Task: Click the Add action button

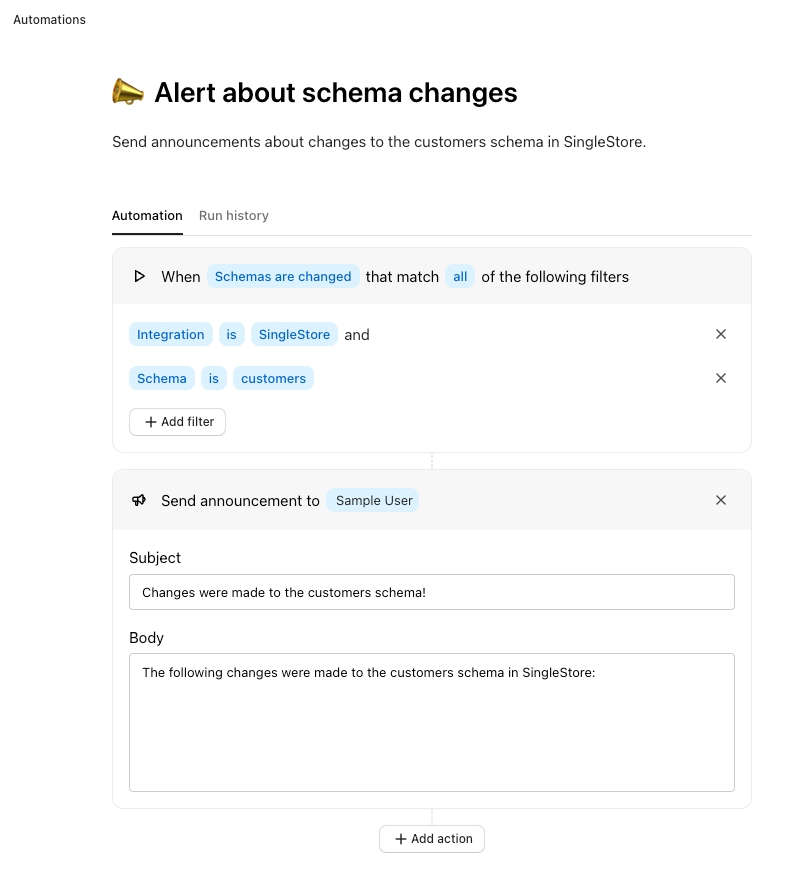Action: (x=432, y=839)
